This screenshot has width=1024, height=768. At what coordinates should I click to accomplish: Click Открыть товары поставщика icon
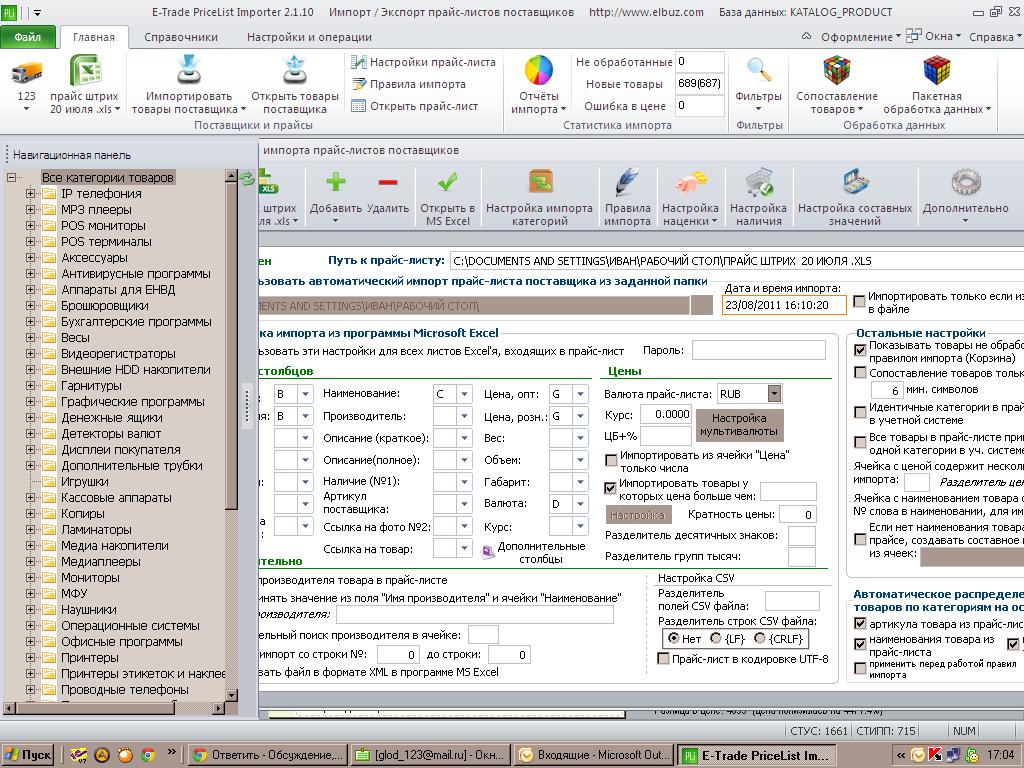point(295,71)
